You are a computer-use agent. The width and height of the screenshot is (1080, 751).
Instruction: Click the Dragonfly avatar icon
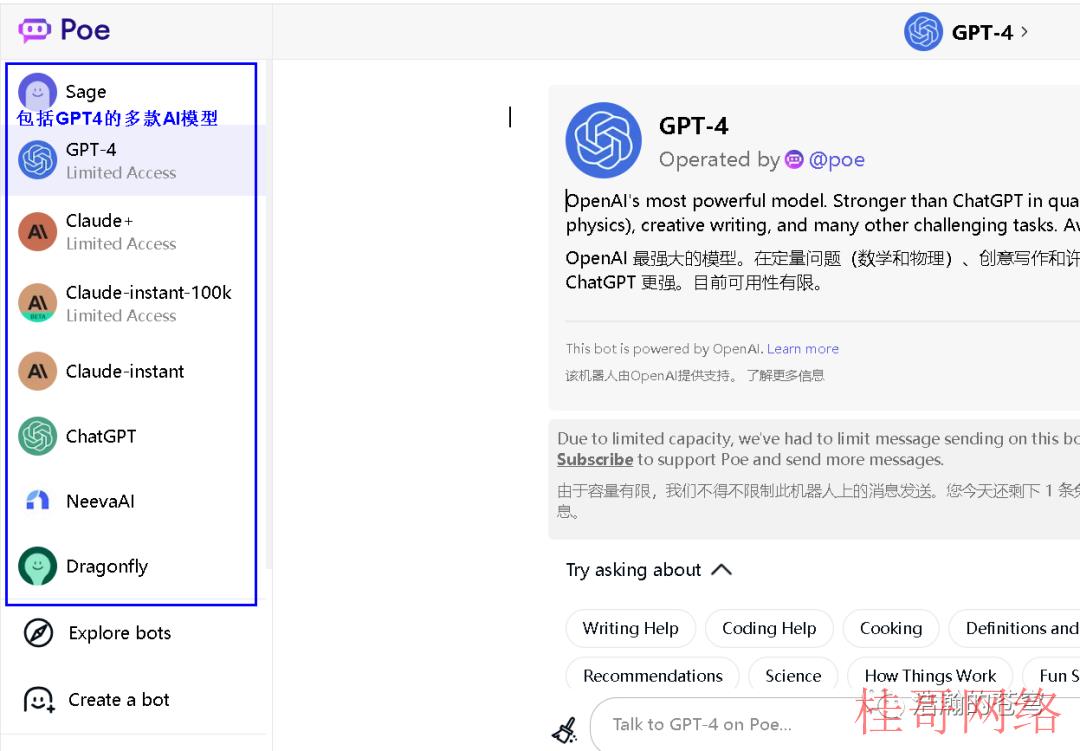(x=37, y=566)
